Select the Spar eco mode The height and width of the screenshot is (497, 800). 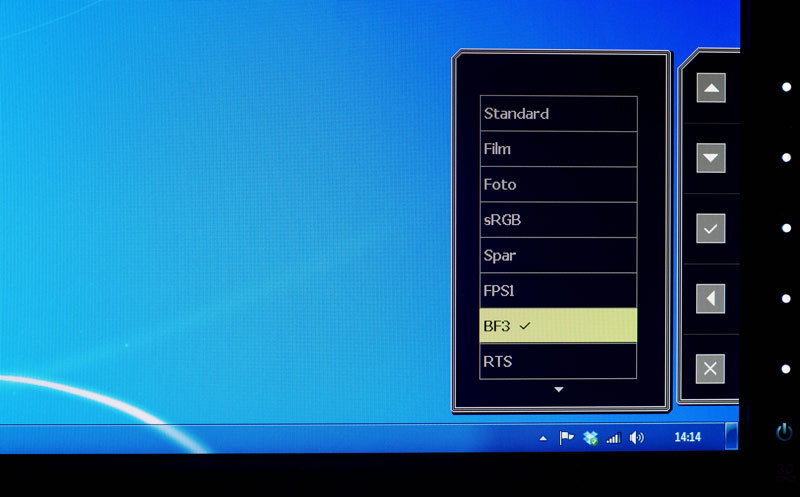558,255
